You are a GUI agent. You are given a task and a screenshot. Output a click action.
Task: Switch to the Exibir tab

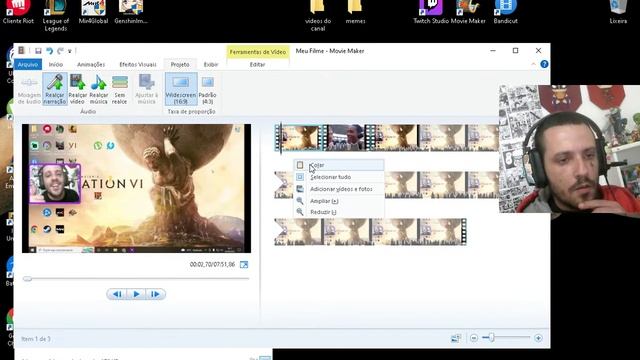211,64
